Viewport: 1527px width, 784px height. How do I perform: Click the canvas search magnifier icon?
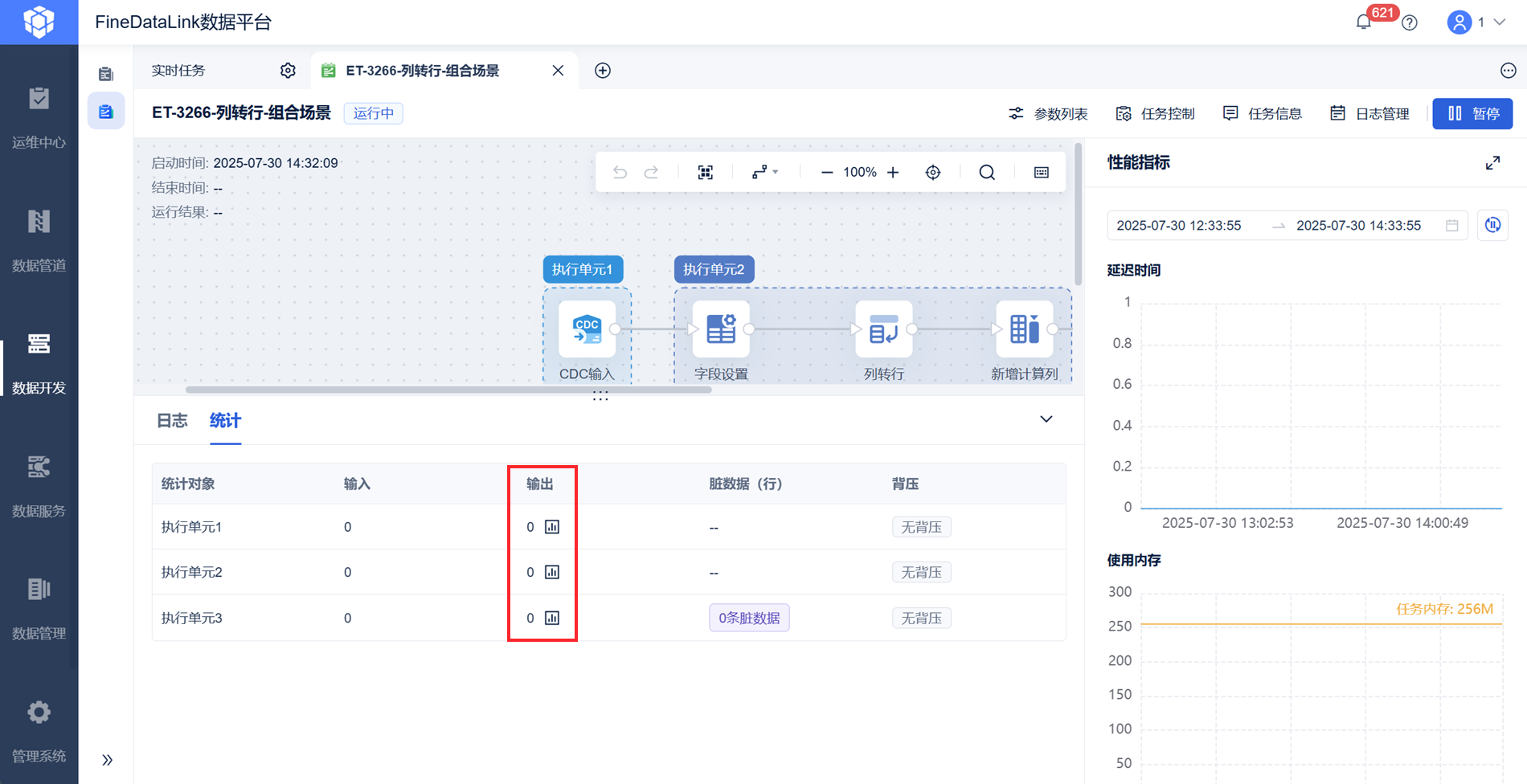987,173
